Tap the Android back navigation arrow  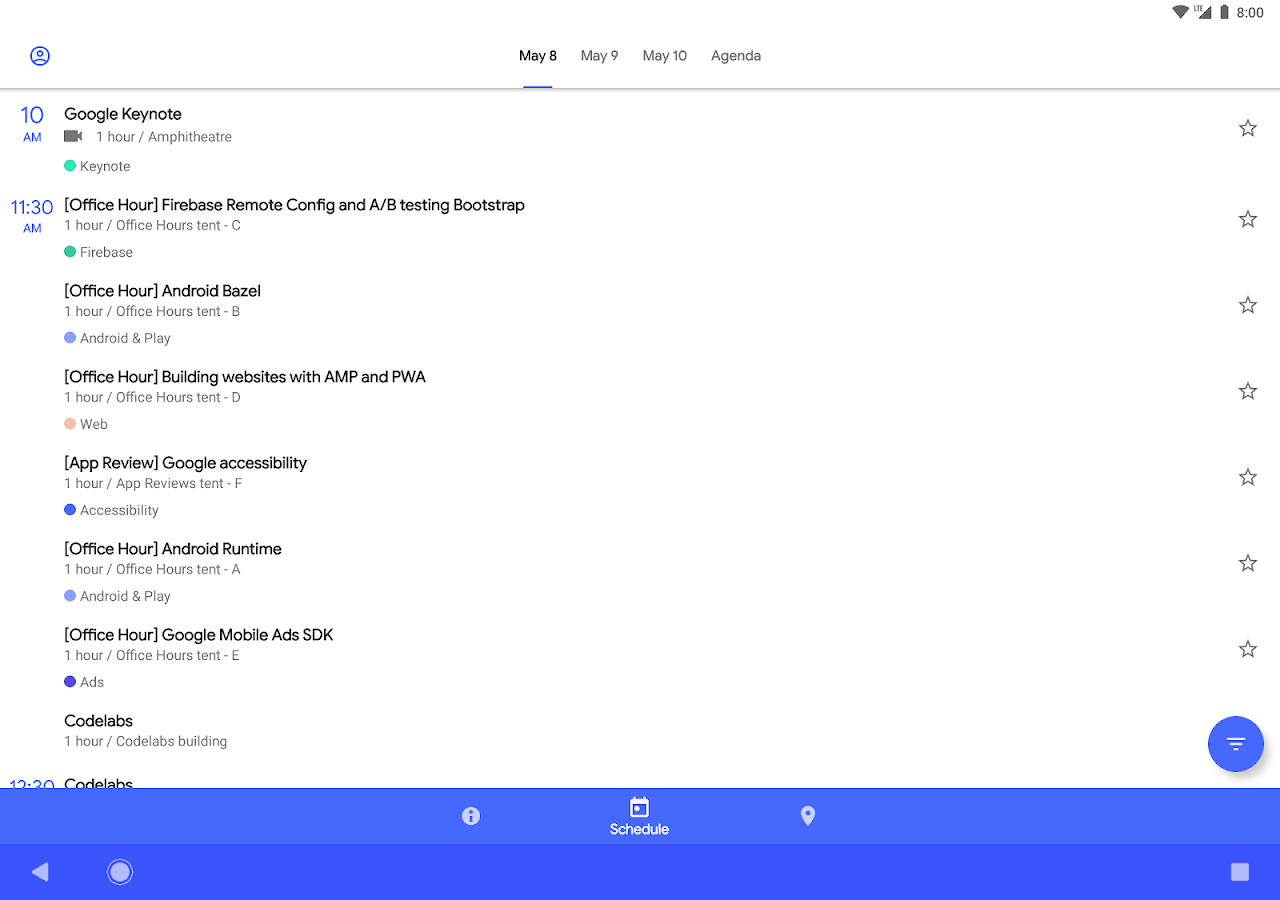pos(40,872)
